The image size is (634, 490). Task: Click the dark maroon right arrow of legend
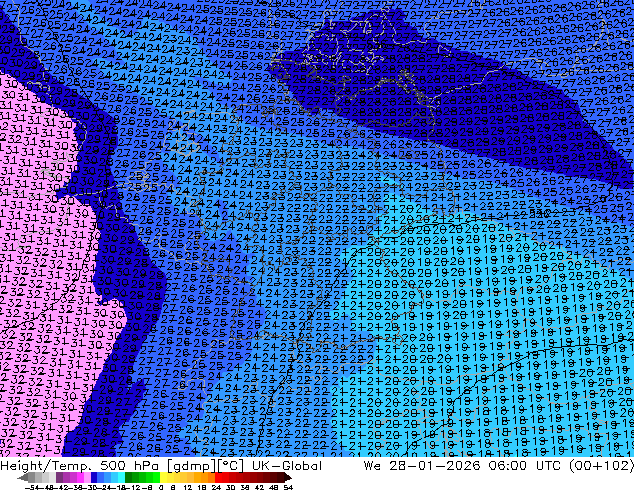point(288,477)
